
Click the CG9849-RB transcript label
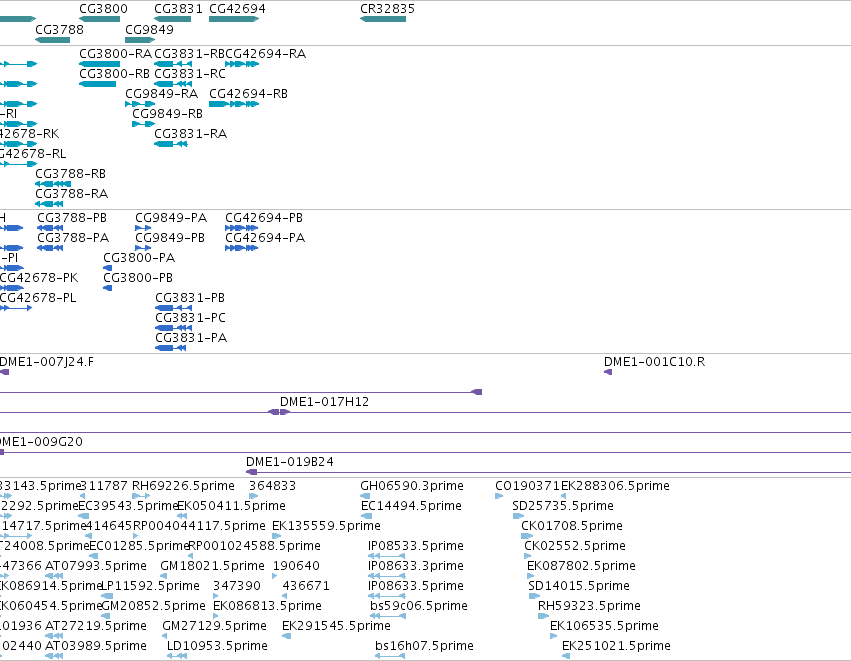(x=168, y=114)
